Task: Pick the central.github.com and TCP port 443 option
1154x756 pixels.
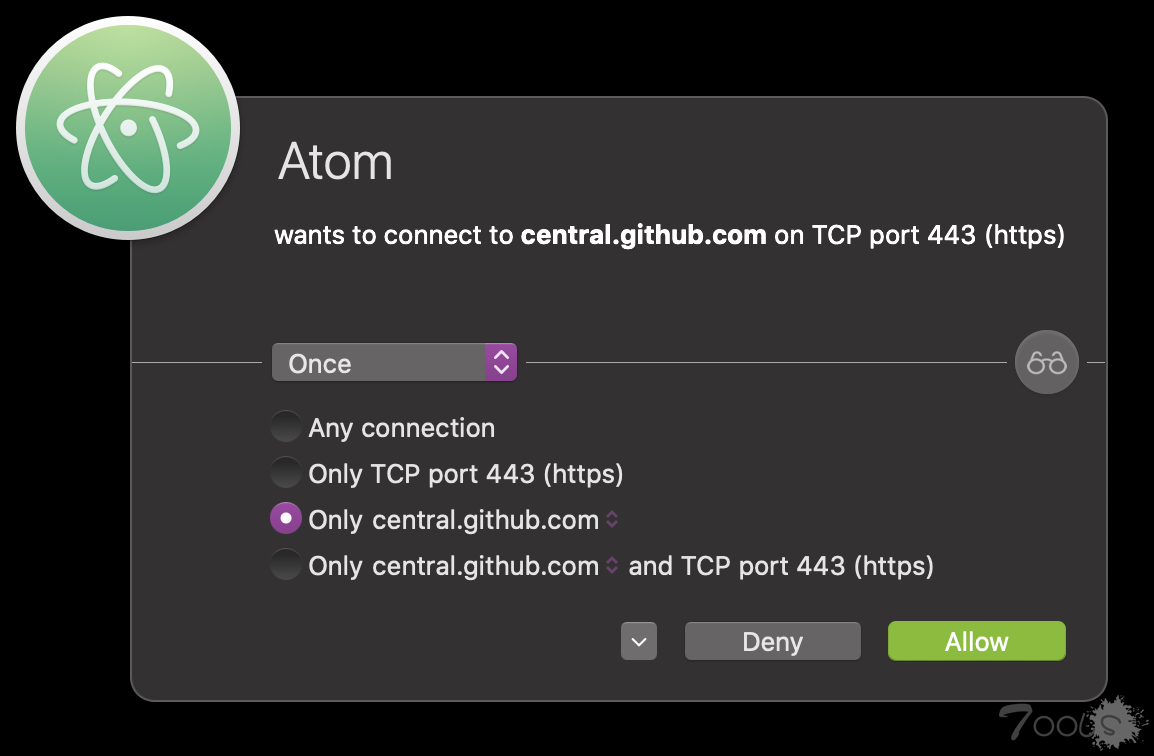Action: [x=286, y=566]
